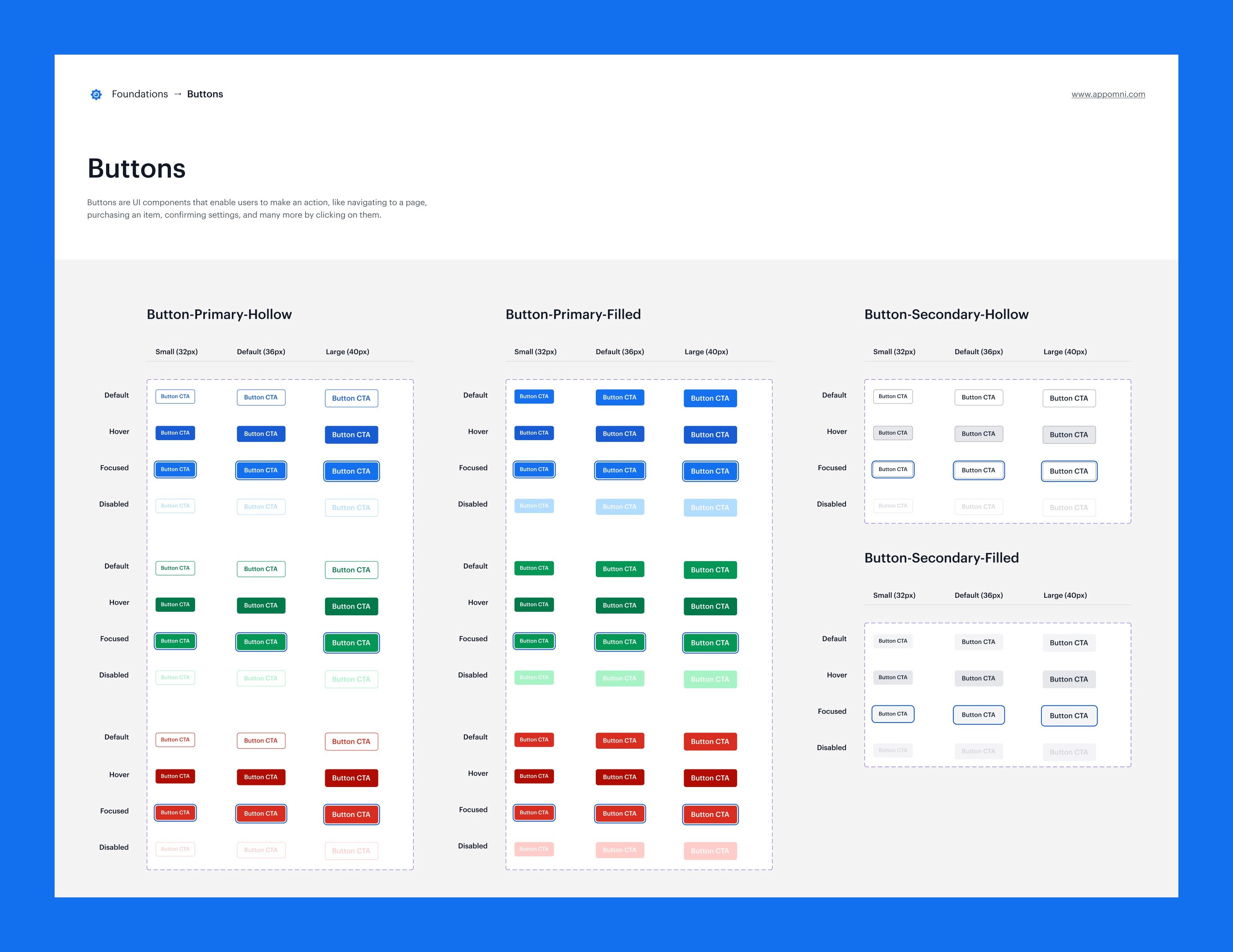The height and width of the screenshot is (952, 1233).
Task: Click large red Default hollow button
Action: 351,741
